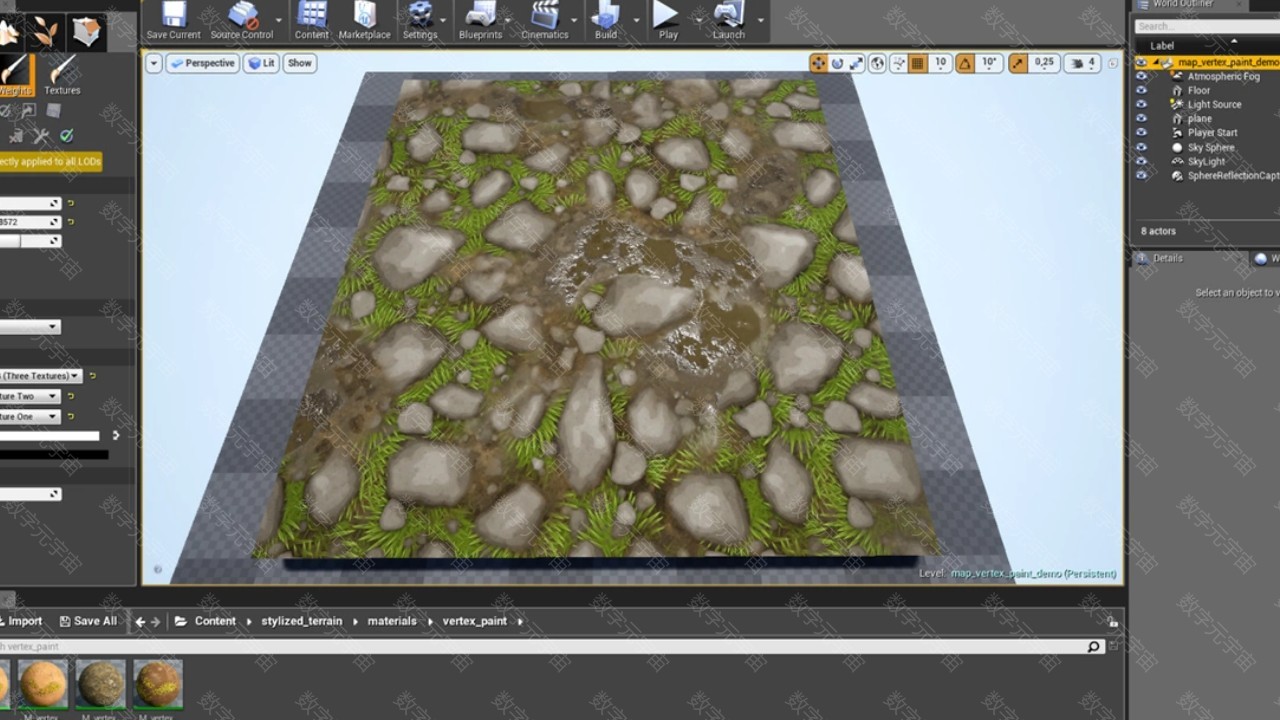Screen dimensions: 1280x720
Task: Toggle rotation snapping on or off
Action: click(965, 63)
